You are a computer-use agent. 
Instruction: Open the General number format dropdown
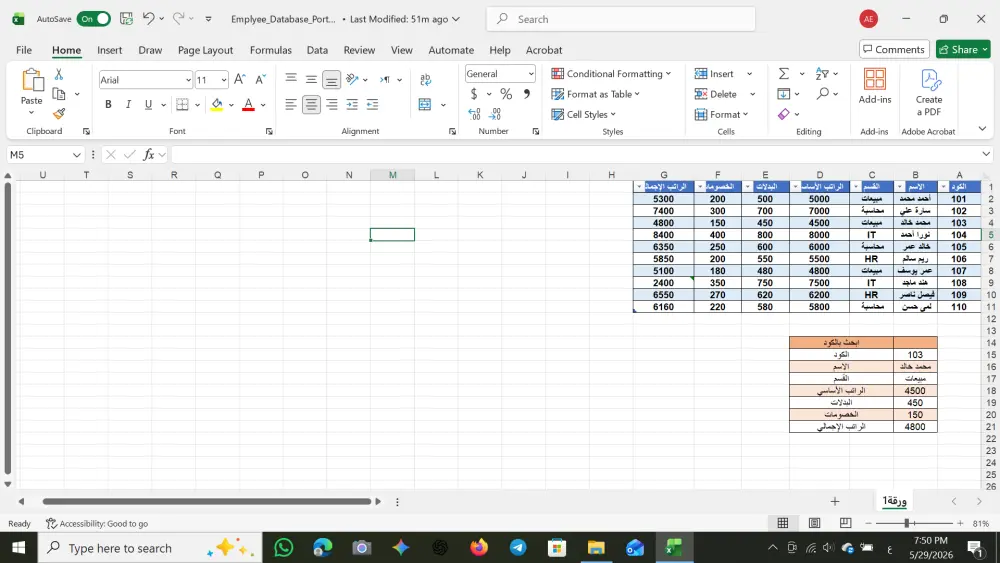pos(531,74)
